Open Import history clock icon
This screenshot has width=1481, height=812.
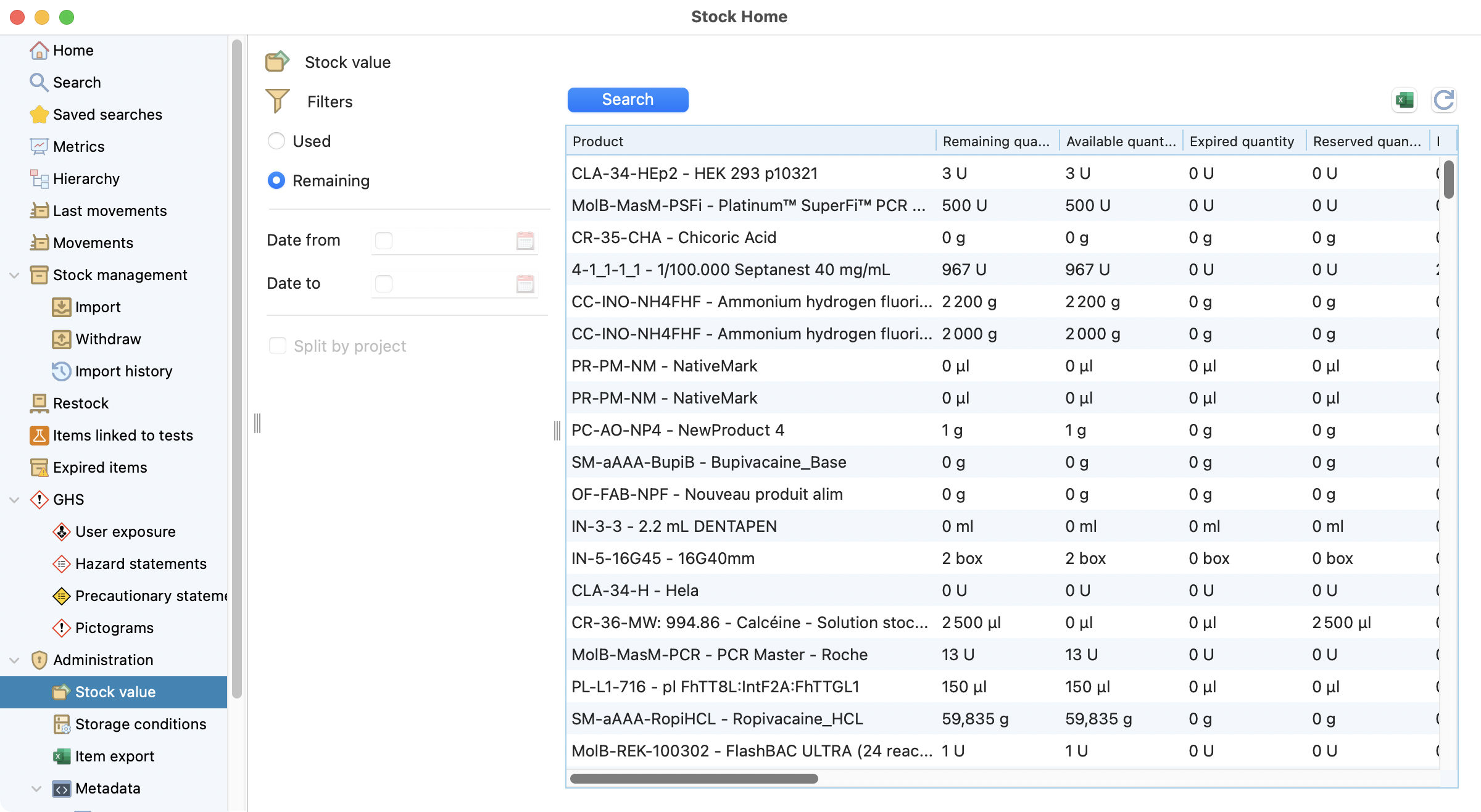[61, 371]
